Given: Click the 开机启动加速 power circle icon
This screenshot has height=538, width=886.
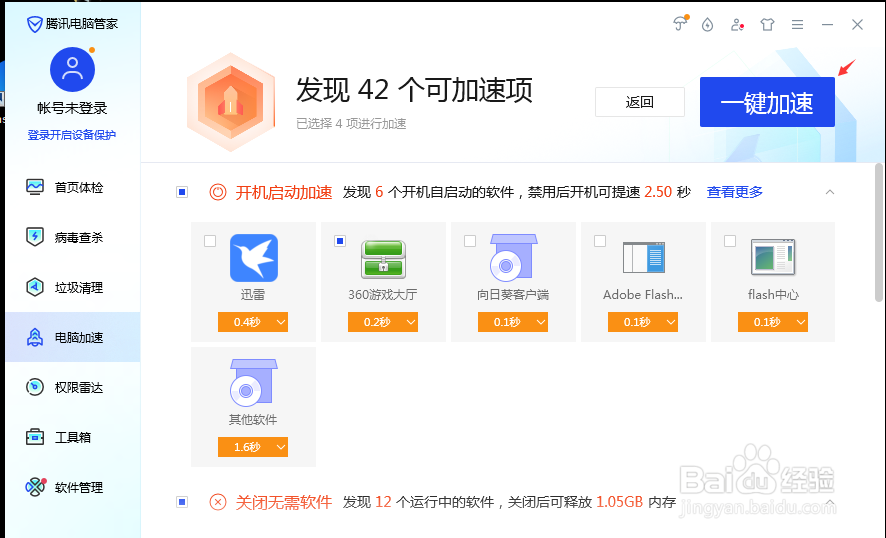Looking at the screenshot, I should tap(218, 192).
